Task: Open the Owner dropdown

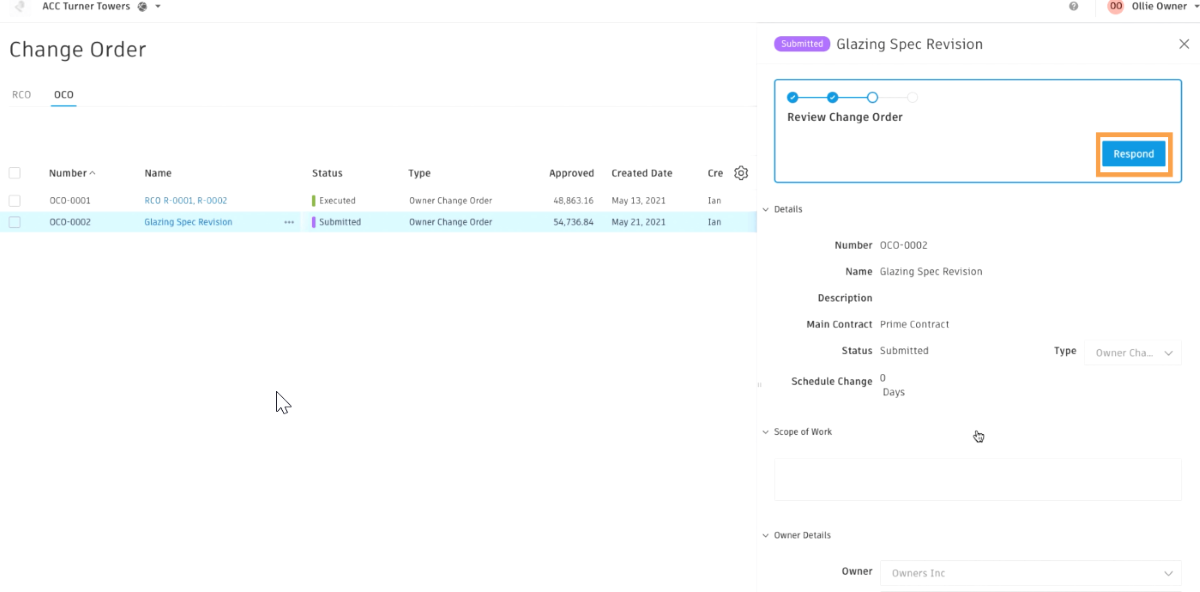Action: pyautogui.click(x=1031, y=573)
